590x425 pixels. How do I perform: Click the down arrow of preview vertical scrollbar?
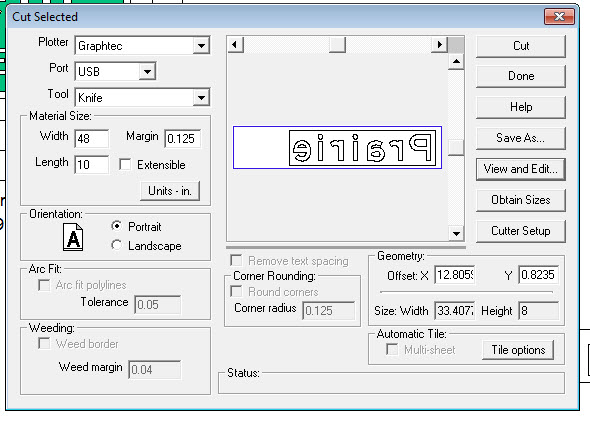[456, 233]
